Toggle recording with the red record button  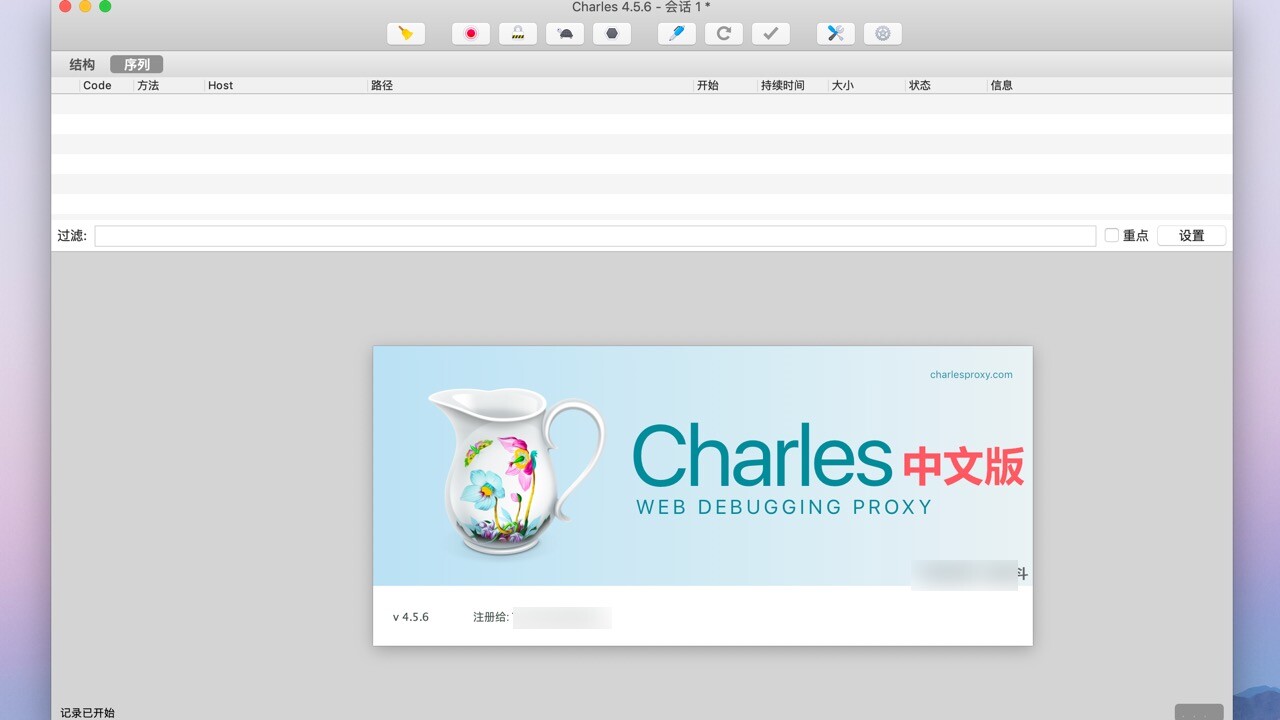point(470,33)
